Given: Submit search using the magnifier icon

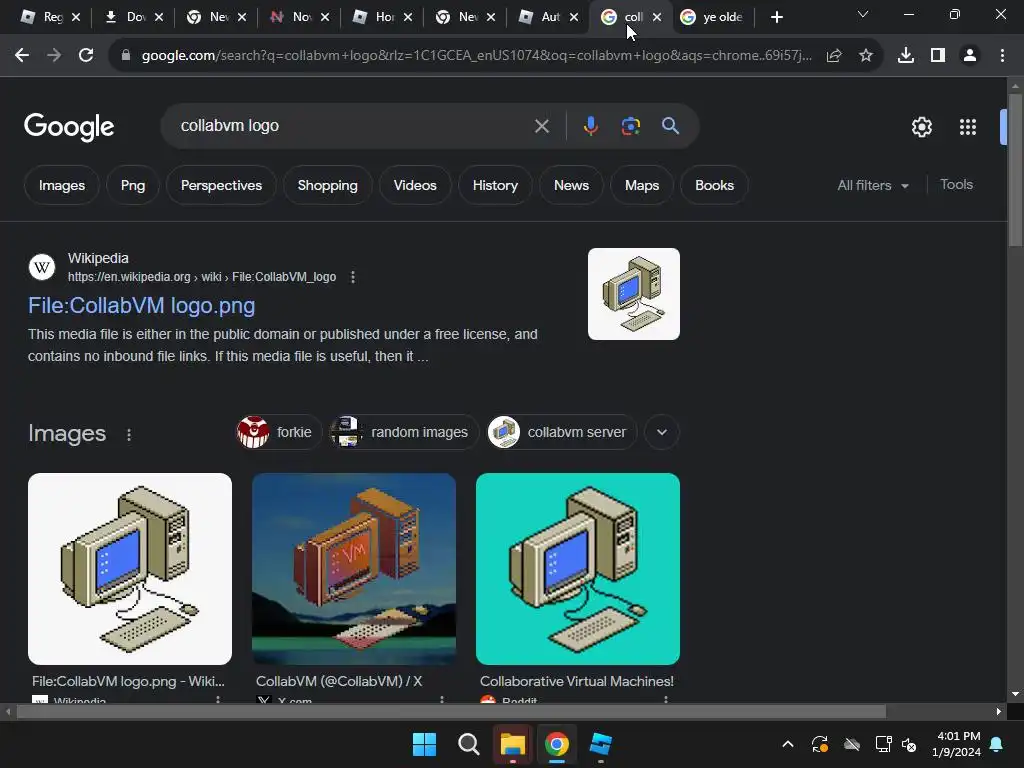Looking at the screenshot, I should tap(670, 126).
